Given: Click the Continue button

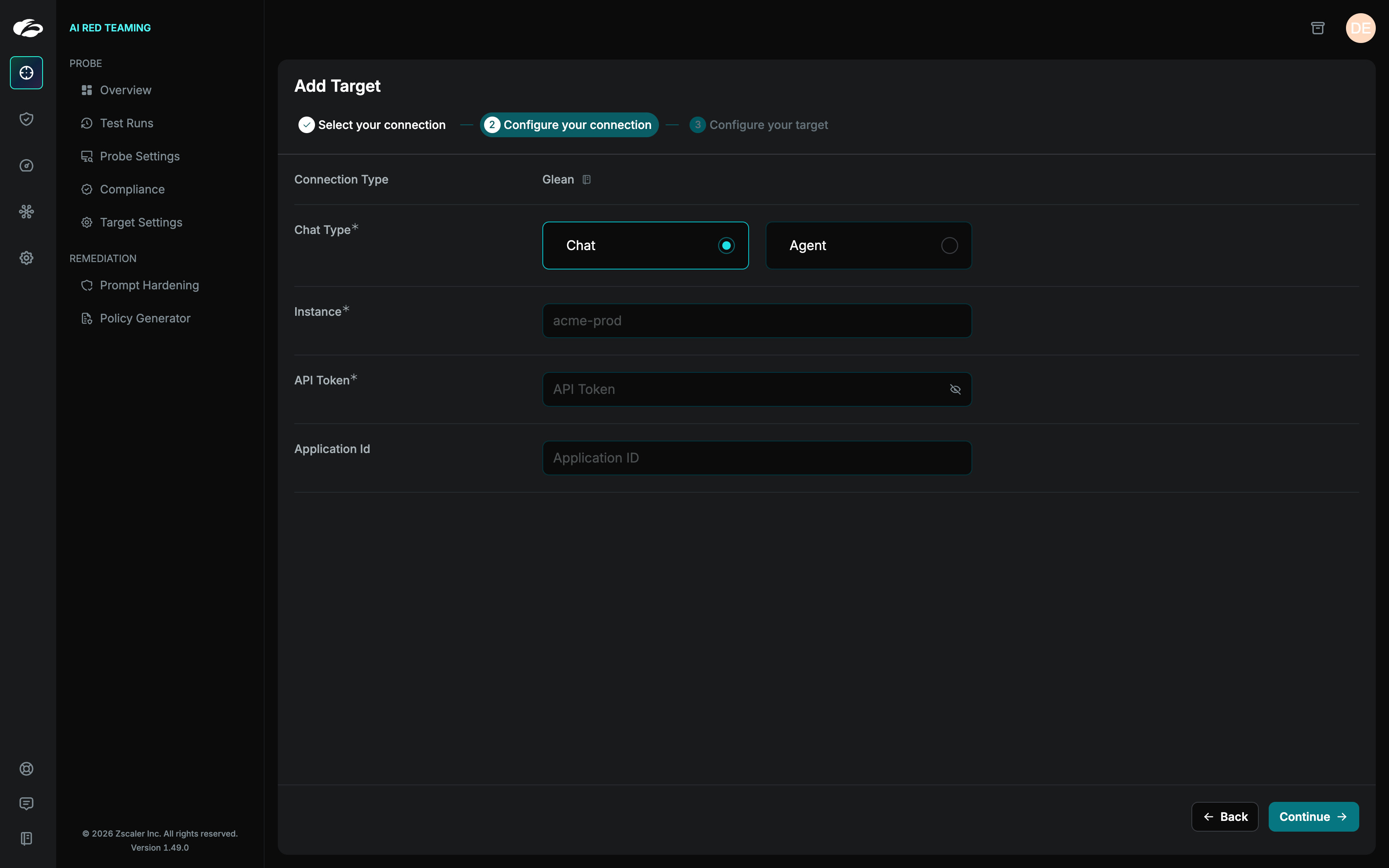Looking at the screenshot, I should [x=1313, y=816].
